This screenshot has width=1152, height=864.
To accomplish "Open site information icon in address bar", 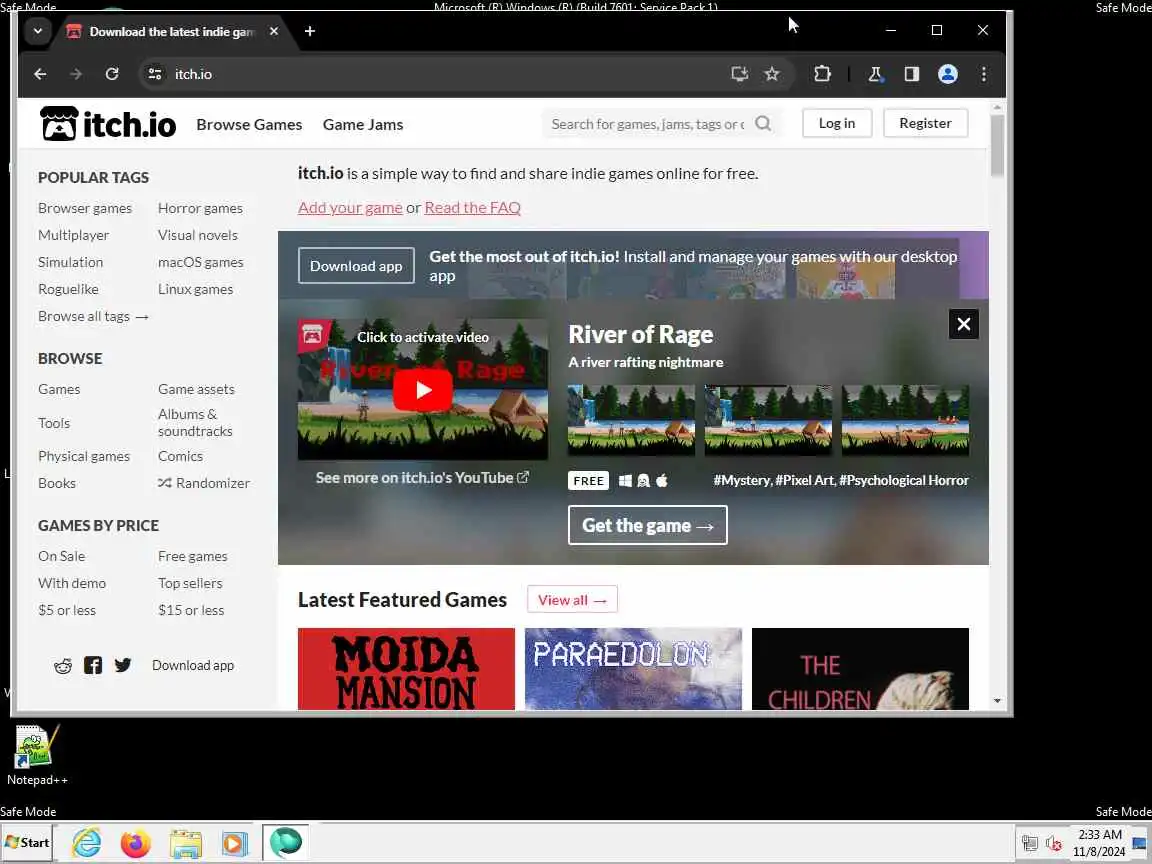I will 155,74.
